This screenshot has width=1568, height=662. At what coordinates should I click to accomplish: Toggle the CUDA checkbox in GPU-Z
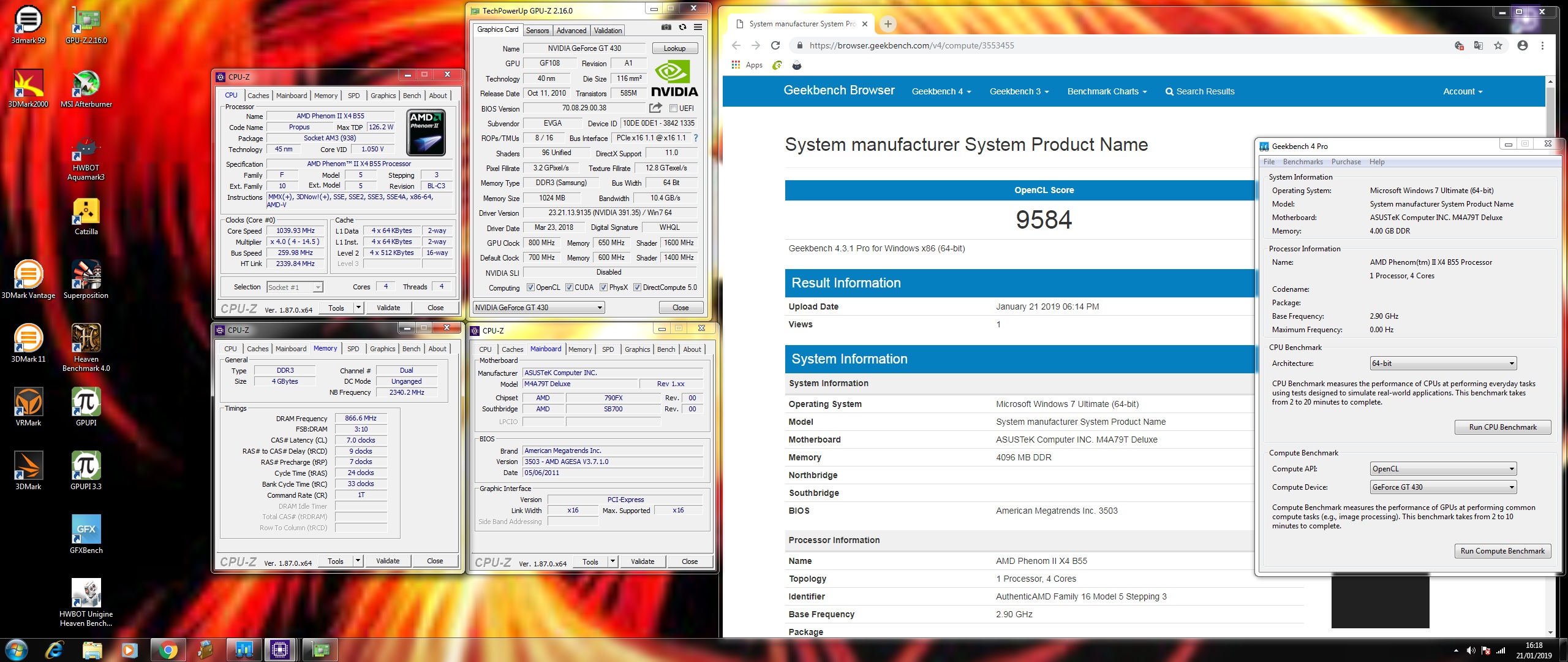pos(569,287)
